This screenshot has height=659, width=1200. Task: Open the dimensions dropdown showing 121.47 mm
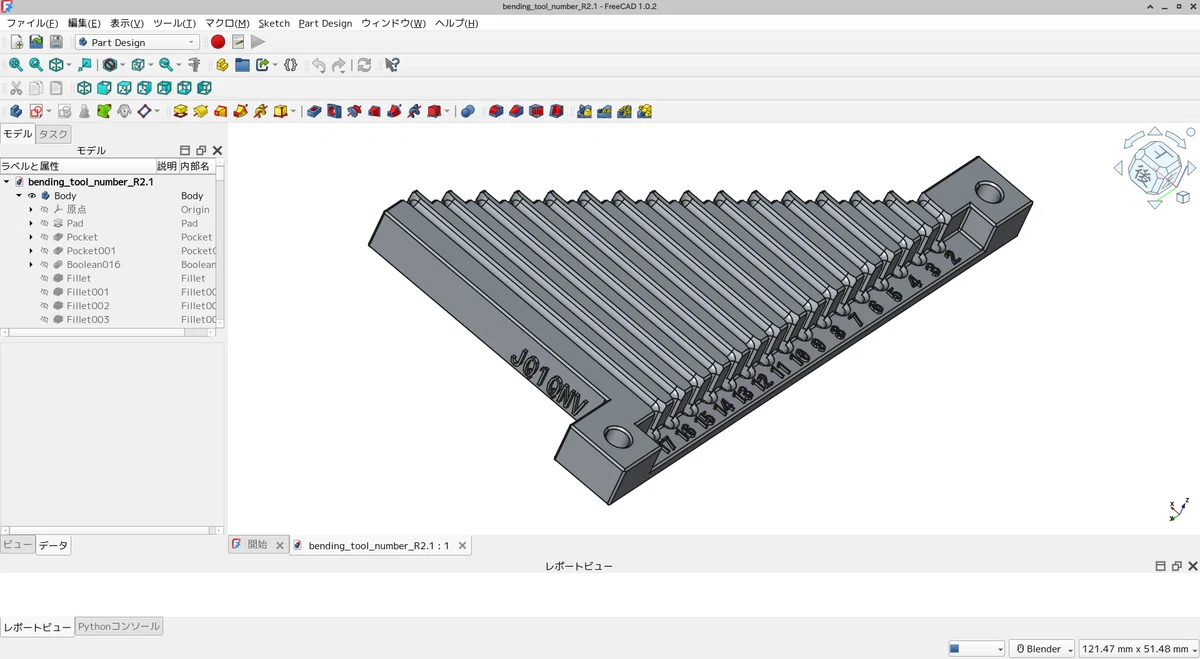pyautogui.click(x=1138, y=649)
